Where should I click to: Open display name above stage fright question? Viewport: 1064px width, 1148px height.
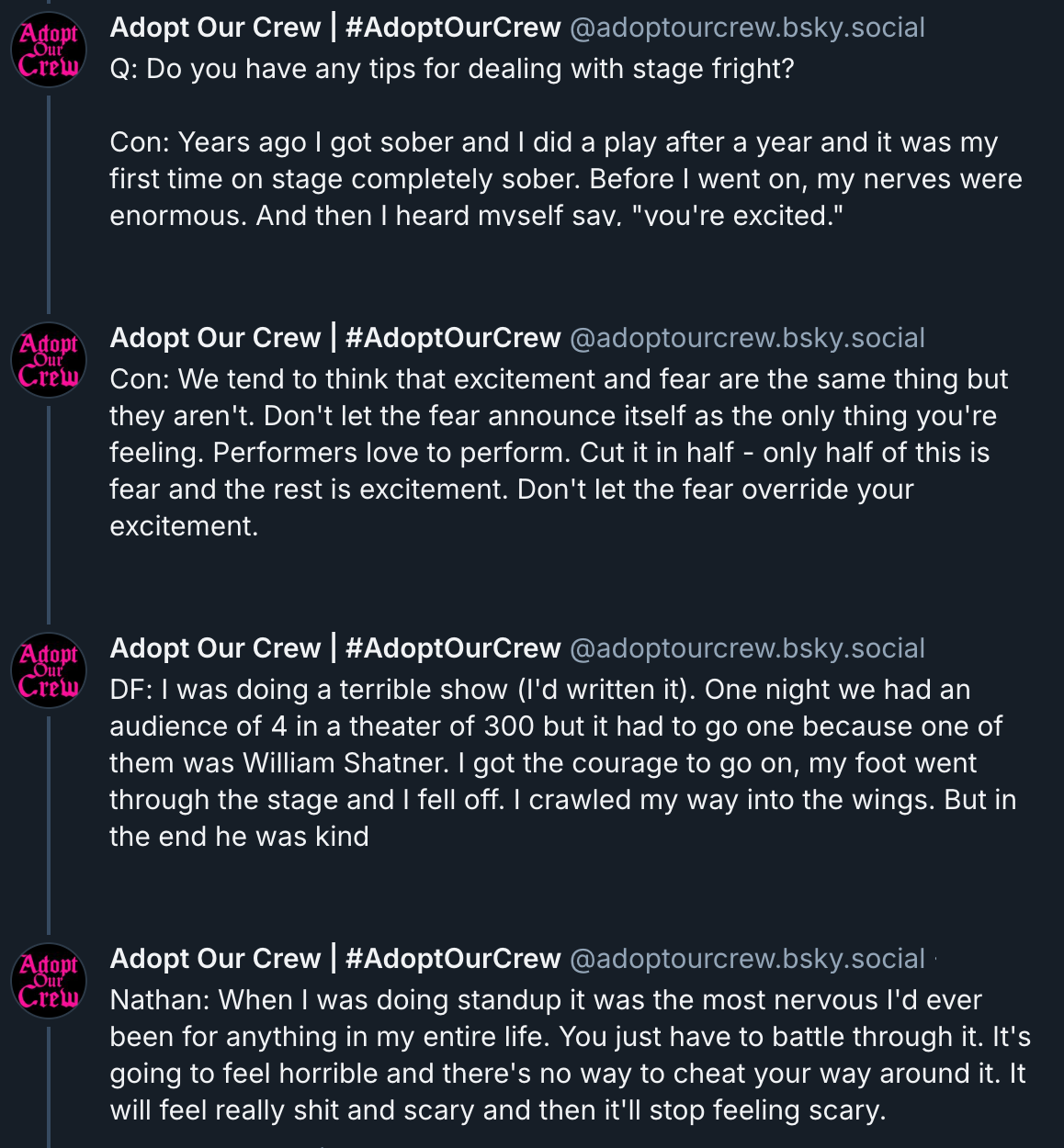pos(335,28)
